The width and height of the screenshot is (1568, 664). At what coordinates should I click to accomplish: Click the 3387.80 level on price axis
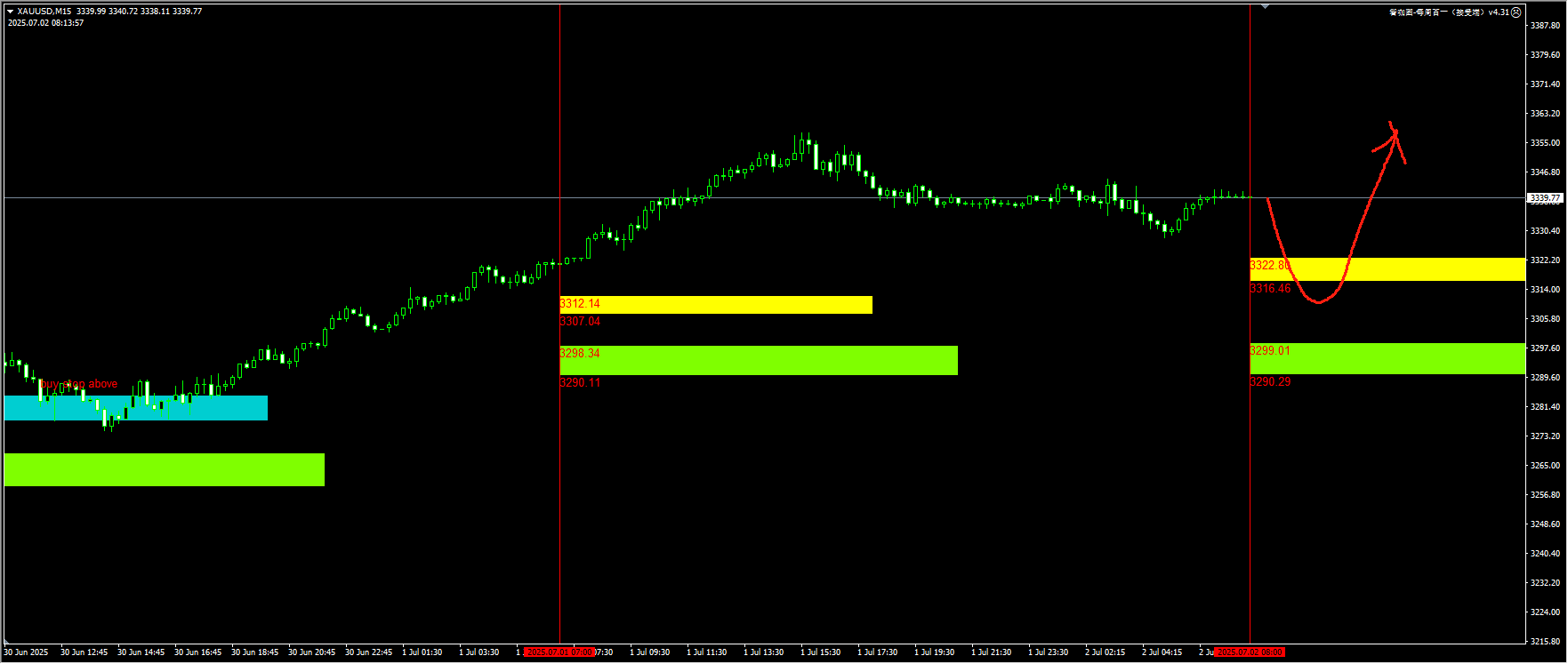click(x=1545, y=25)
